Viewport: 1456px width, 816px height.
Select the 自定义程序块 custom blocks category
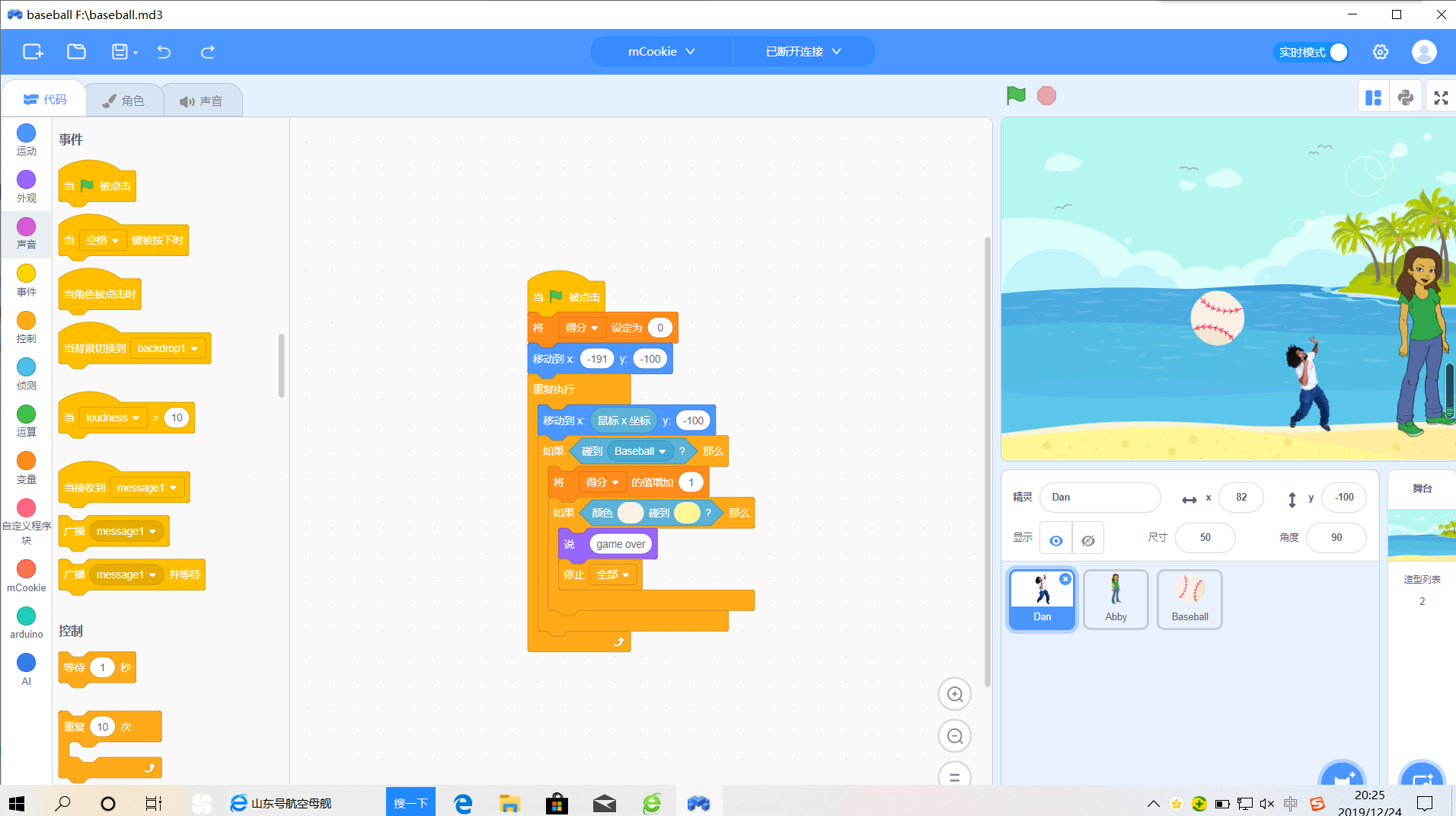click(x=27, y=522)
